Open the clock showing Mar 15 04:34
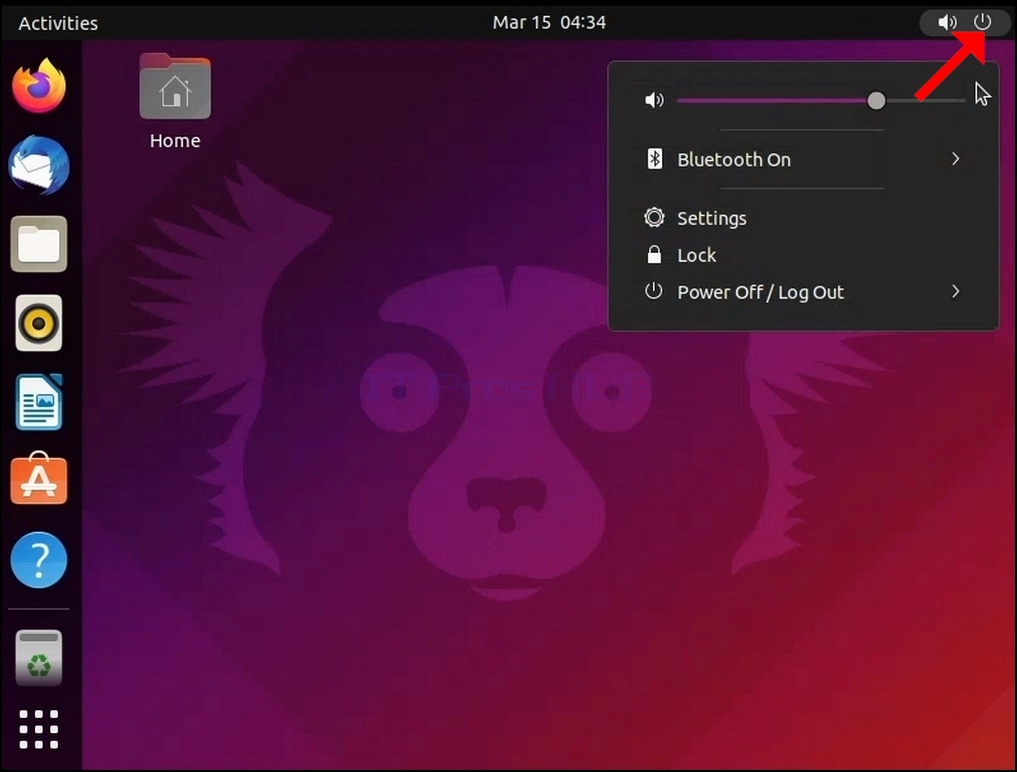1017x772 pixels. tap(549, 23)
